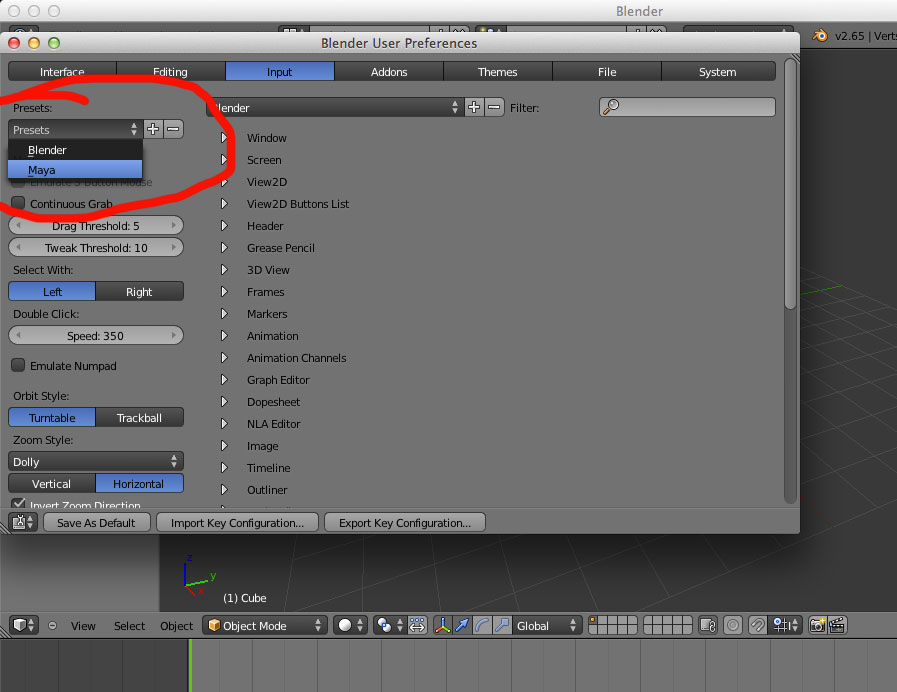This screenshot has height=692, width=897.
Task: Click the Drag Threshold slider field
Action: tap(96, 225)
